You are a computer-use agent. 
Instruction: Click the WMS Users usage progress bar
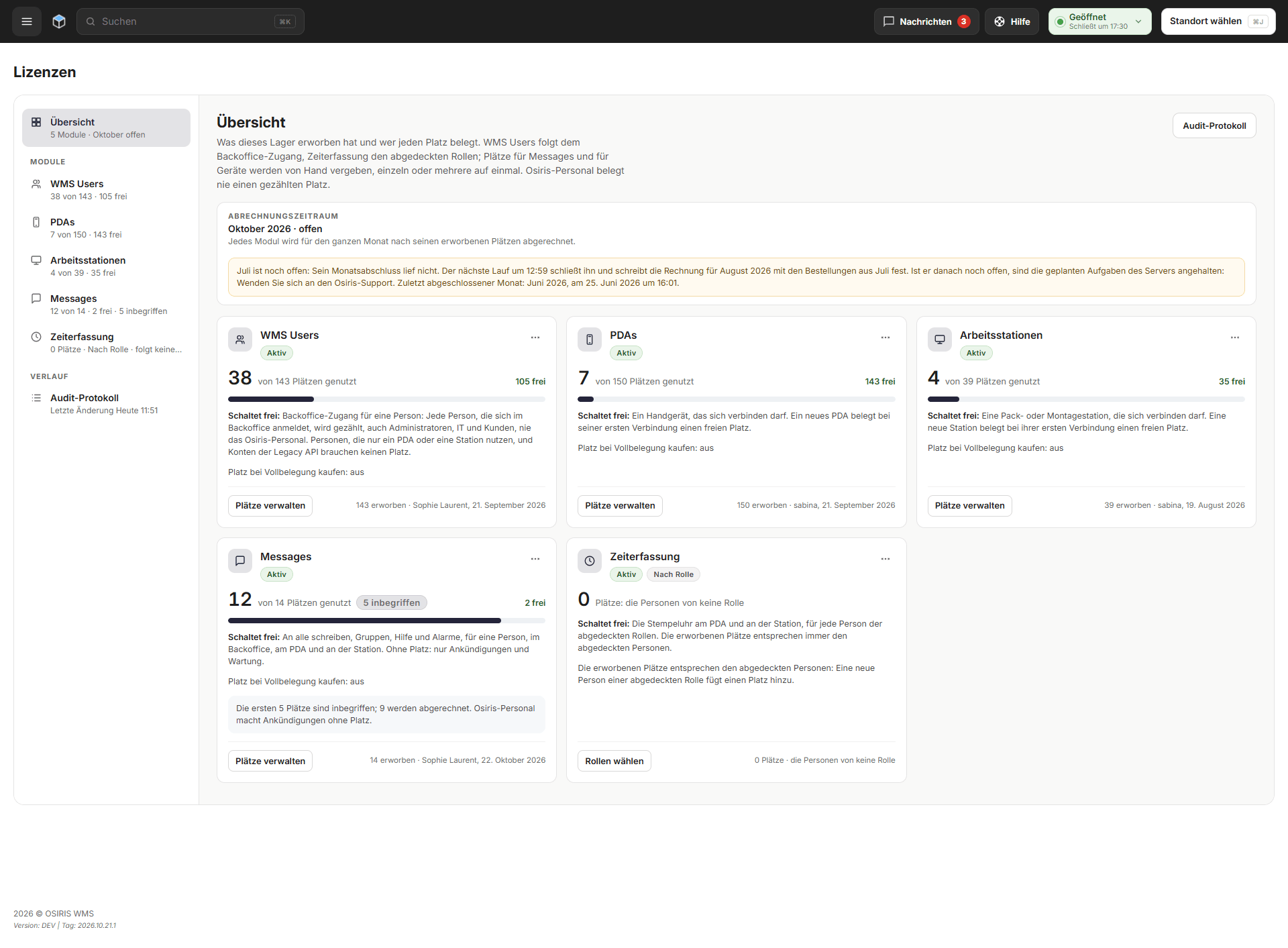(386, 399)
